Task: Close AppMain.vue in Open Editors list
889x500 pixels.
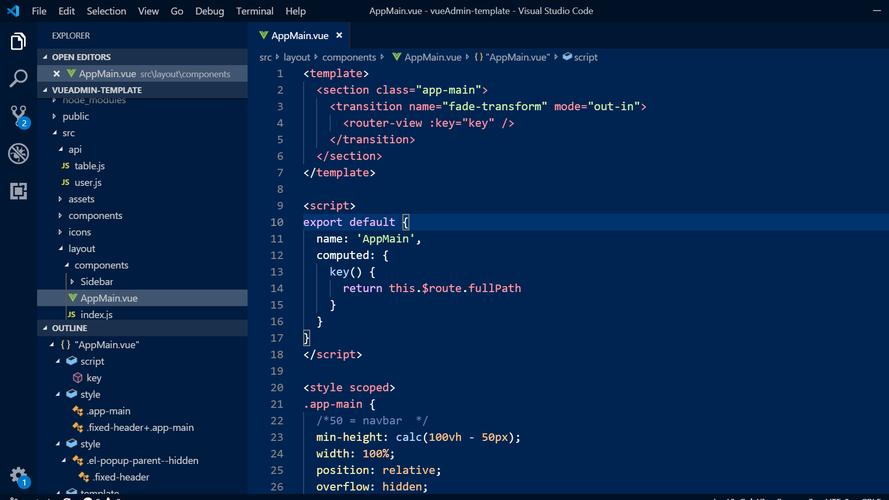Action: [56, 74]
